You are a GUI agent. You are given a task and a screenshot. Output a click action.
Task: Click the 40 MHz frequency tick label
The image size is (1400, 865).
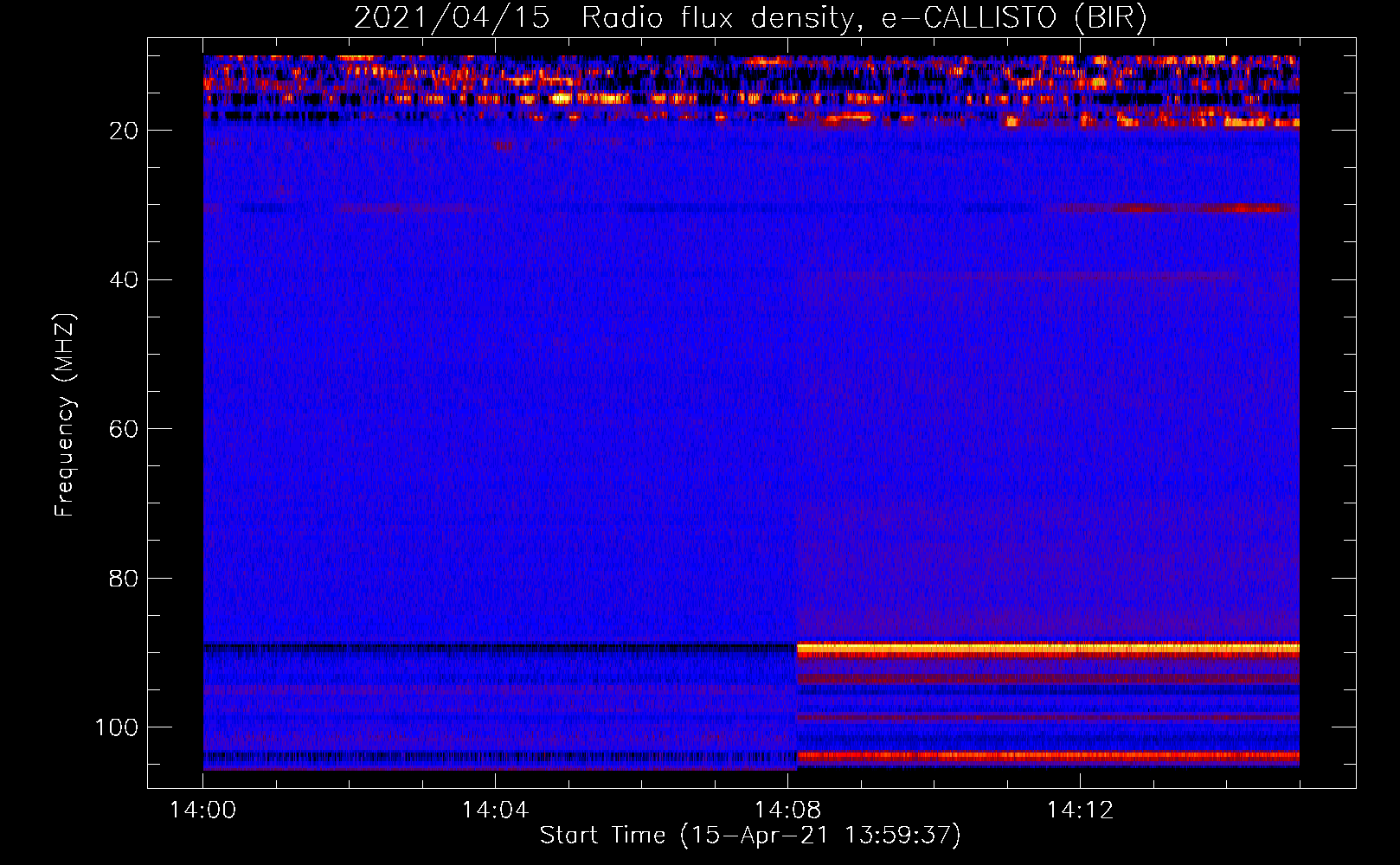124,280
